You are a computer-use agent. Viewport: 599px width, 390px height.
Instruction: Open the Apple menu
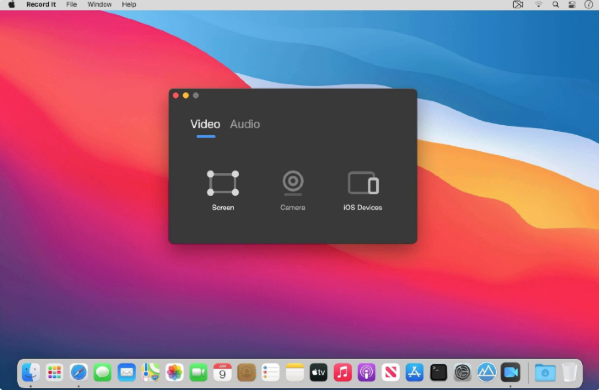(x=11, y=5)
